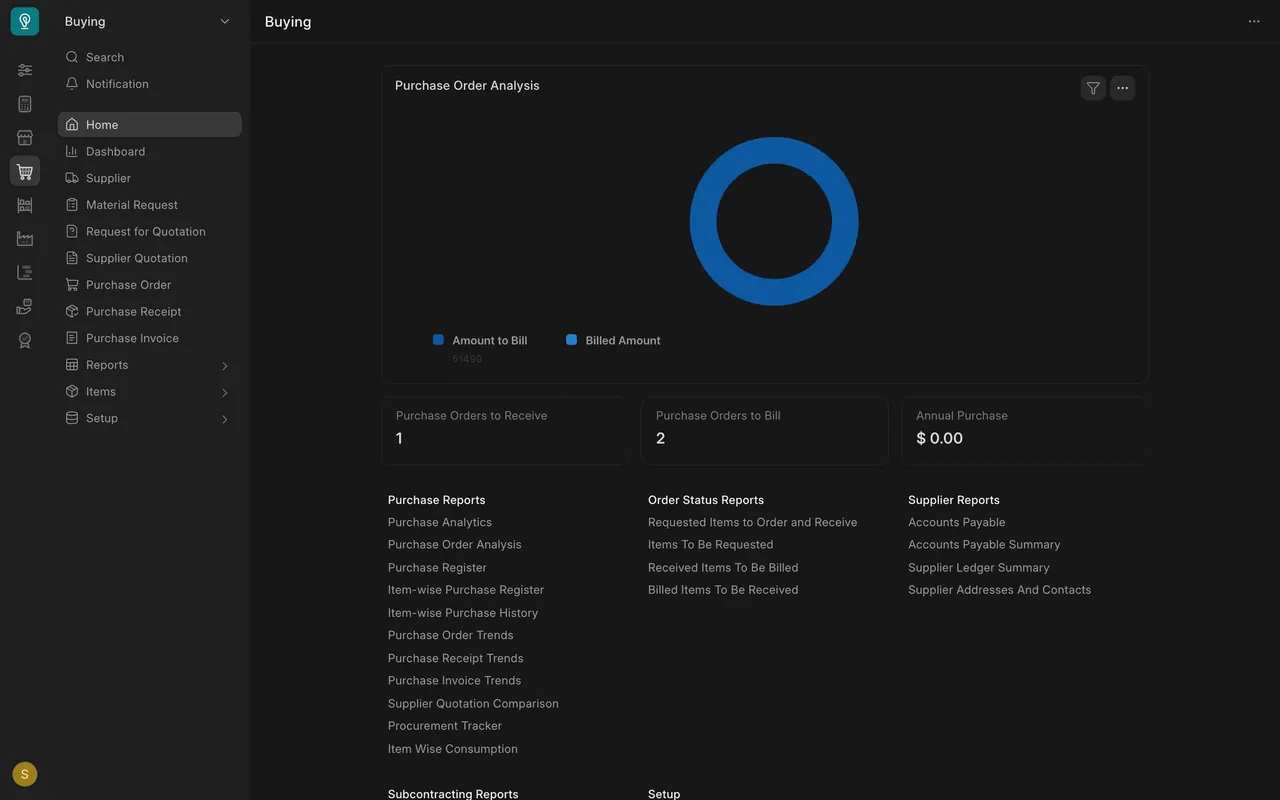This screenshot has height=800, width=1280.
Task: Open Material Request sidebar item
Action: [x=150, y=205]
